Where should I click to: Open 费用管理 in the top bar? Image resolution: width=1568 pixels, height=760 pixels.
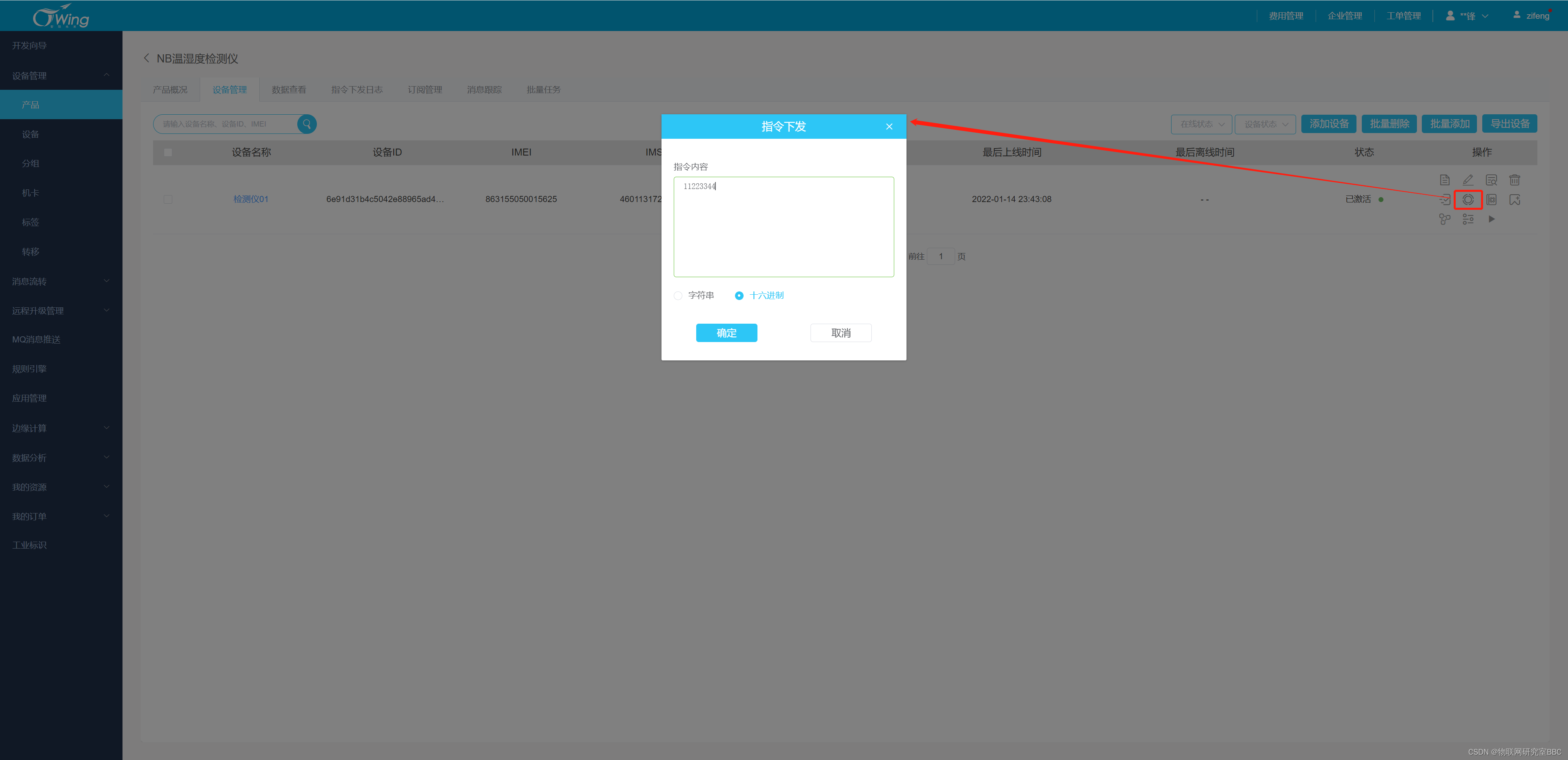1285,16
